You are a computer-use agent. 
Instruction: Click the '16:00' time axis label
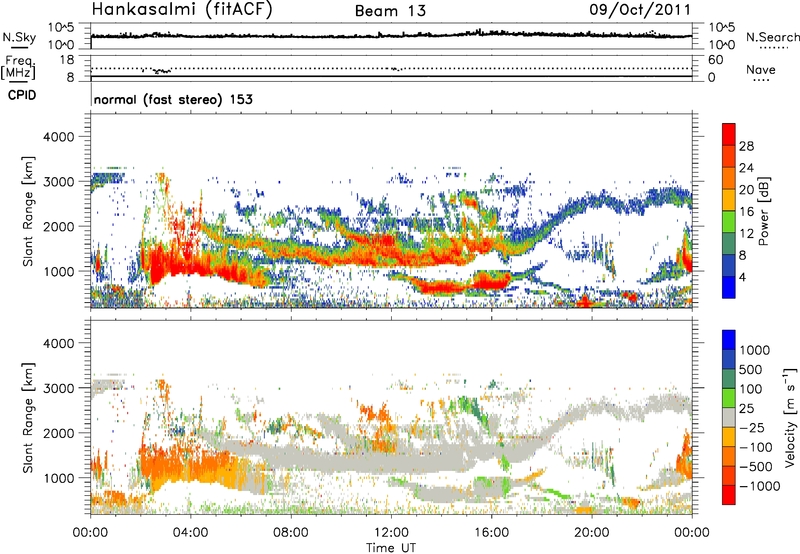pos(491,533)
